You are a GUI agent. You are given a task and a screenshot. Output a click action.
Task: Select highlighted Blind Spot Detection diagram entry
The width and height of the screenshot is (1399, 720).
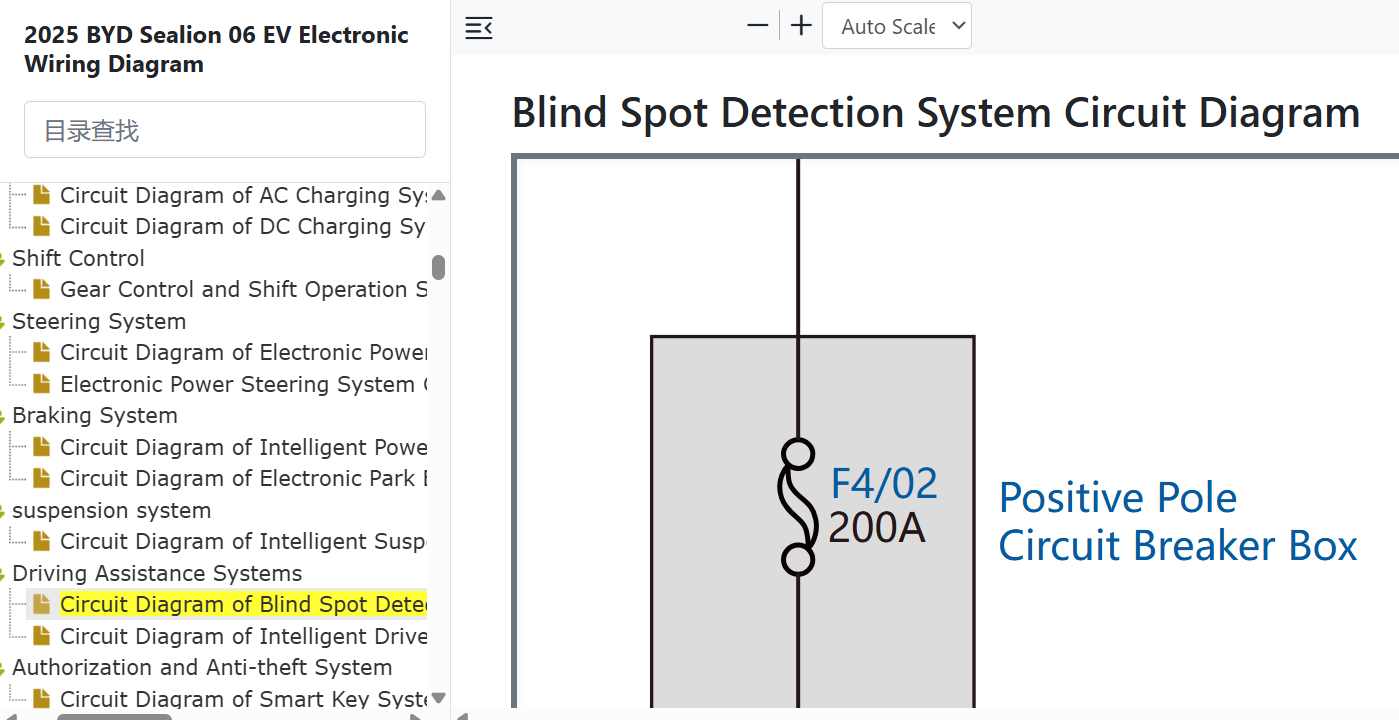tap(243, 604)
